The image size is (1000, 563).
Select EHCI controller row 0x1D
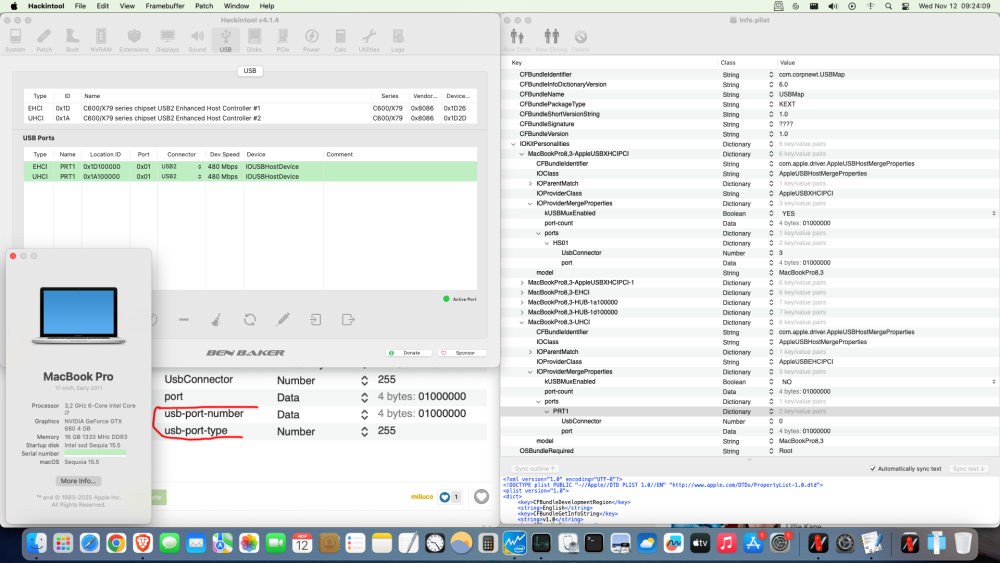pos(250,108)
